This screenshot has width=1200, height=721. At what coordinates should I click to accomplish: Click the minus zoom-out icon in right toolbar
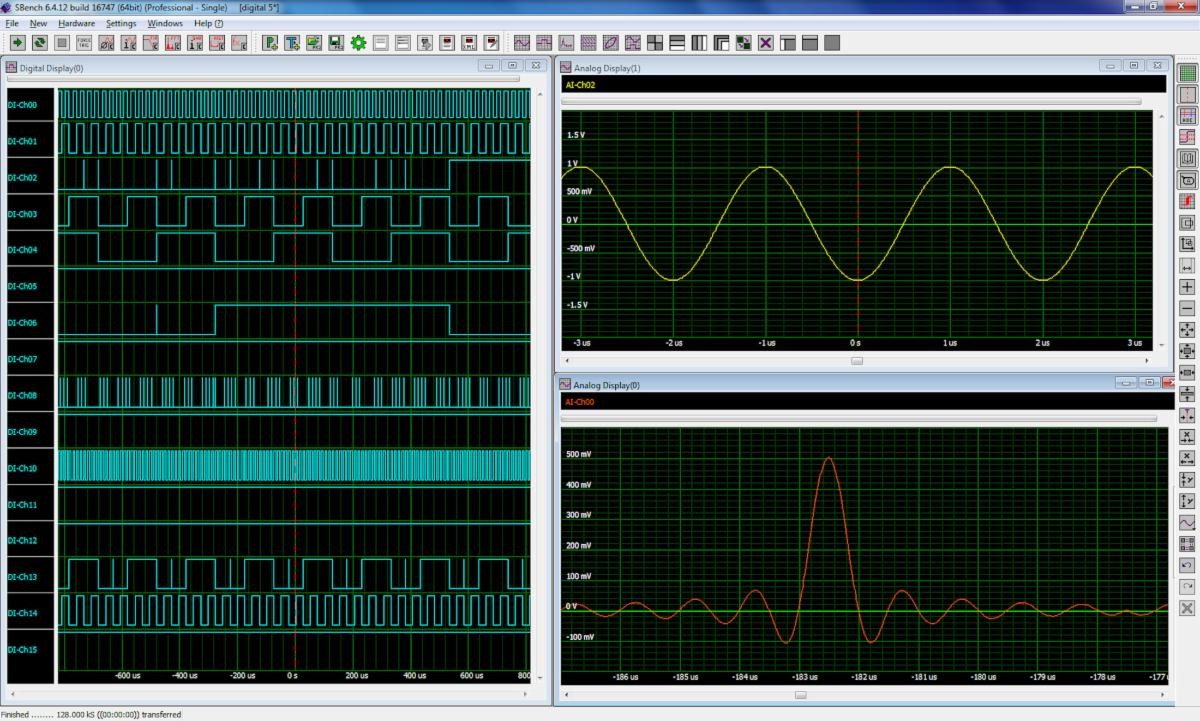tap(1187, 308)
